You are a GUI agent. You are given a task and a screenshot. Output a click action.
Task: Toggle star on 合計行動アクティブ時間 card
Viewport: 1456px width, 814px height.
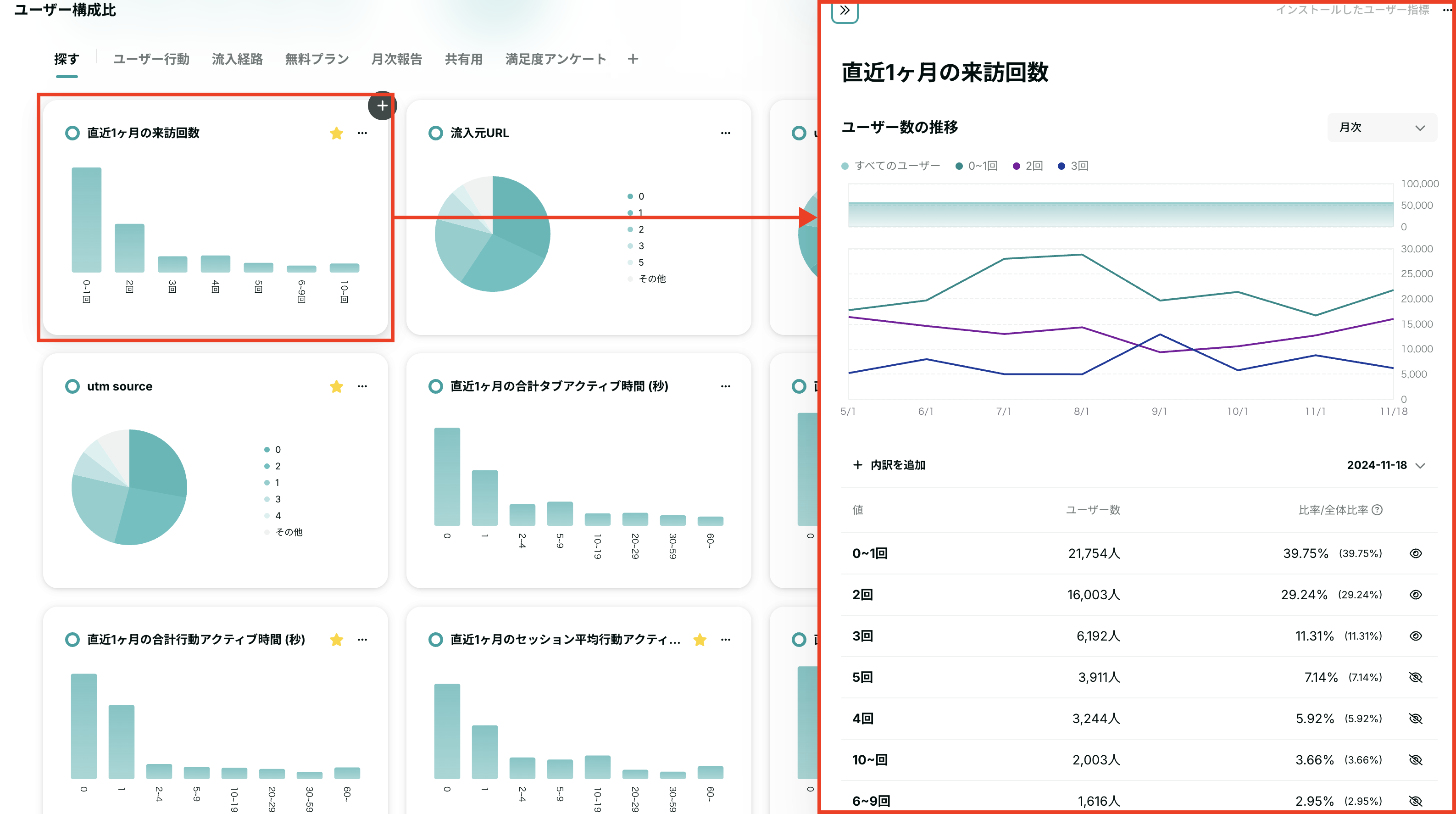click(336, 639)
